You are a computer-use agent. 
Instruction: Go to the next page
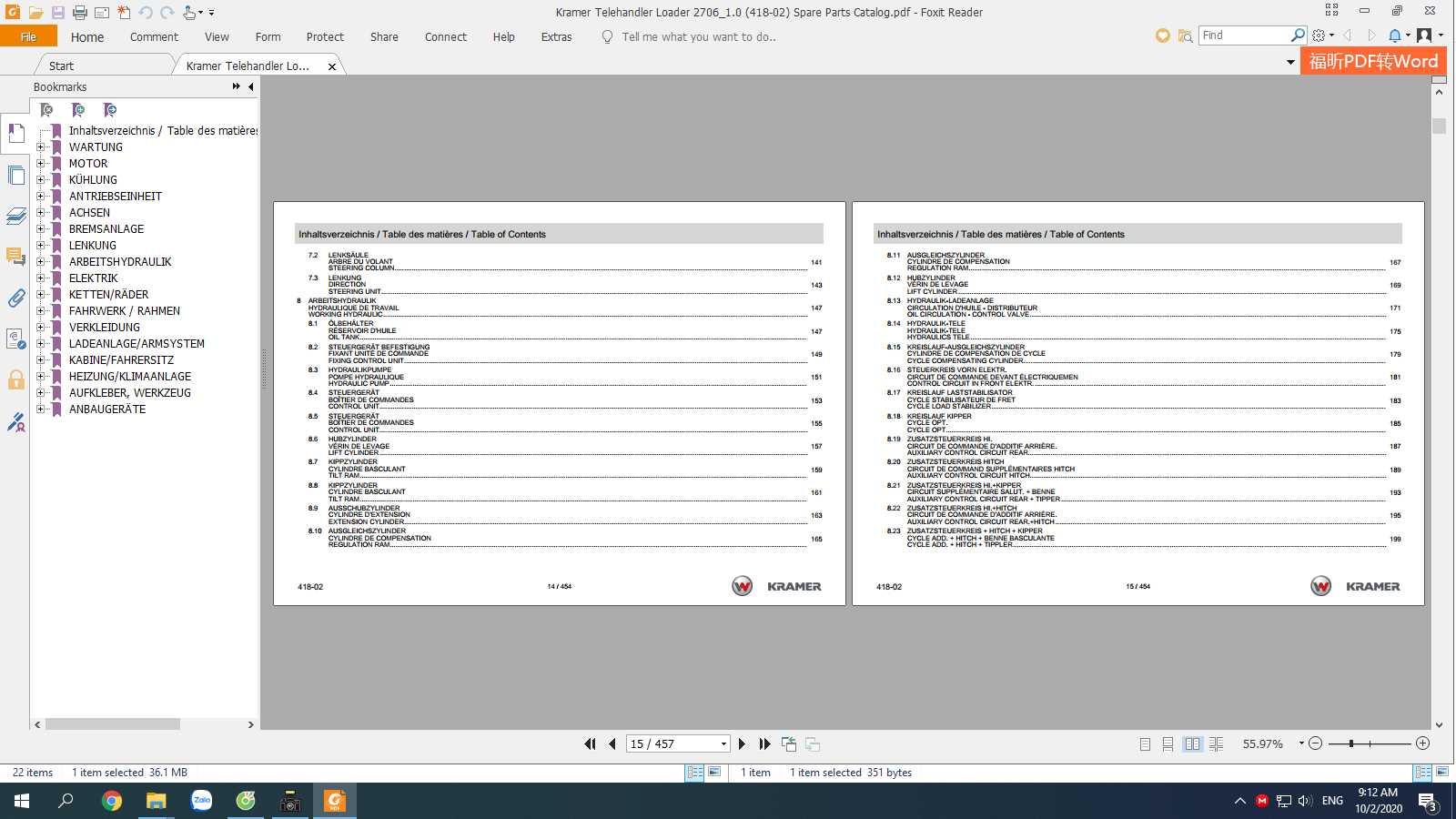click(742, 744)
